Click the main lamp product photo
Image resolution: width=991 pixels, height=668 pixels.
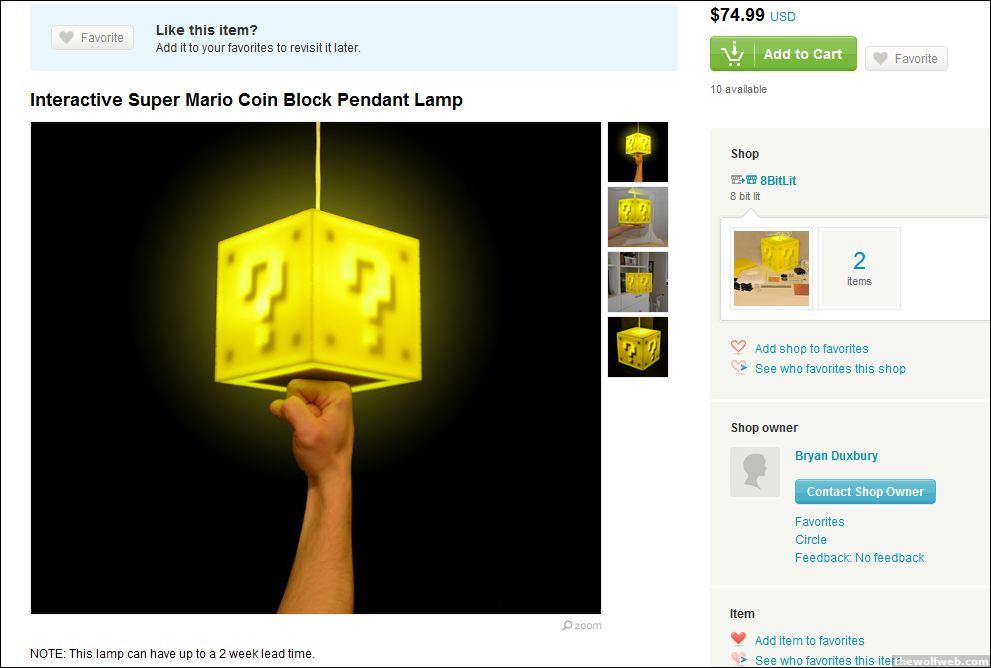[316, 368]
